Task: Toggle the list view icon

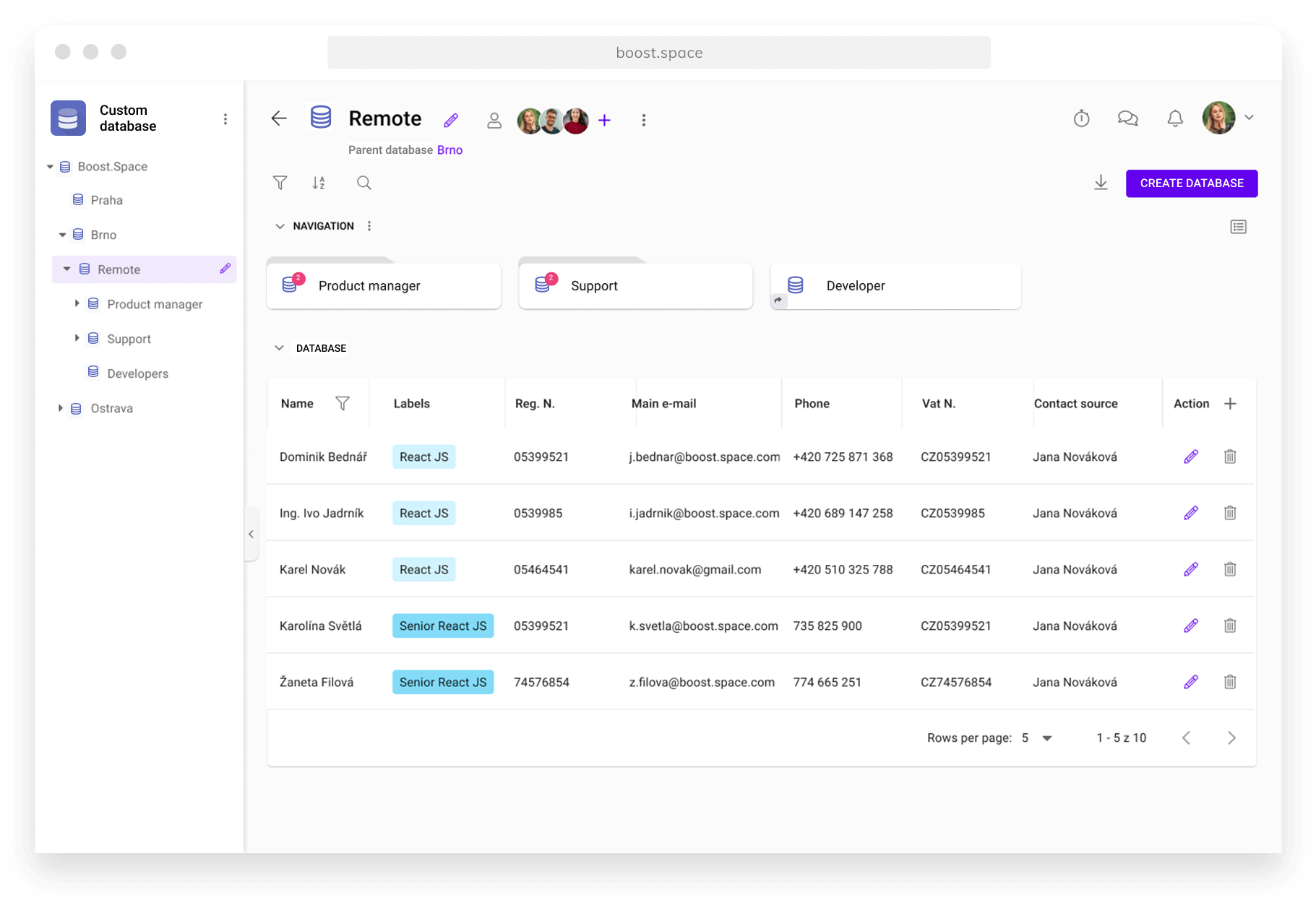Action: coord(1238,227)
